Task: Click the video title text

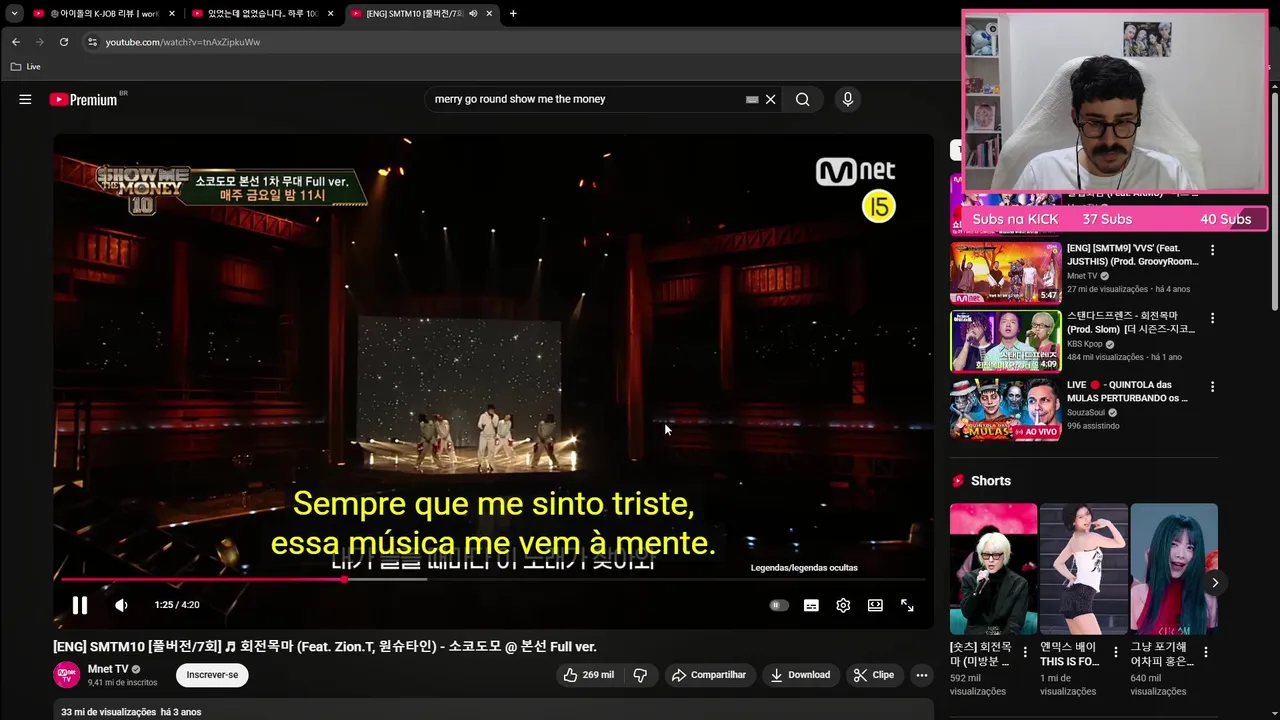Action: [x=325, y=647]
